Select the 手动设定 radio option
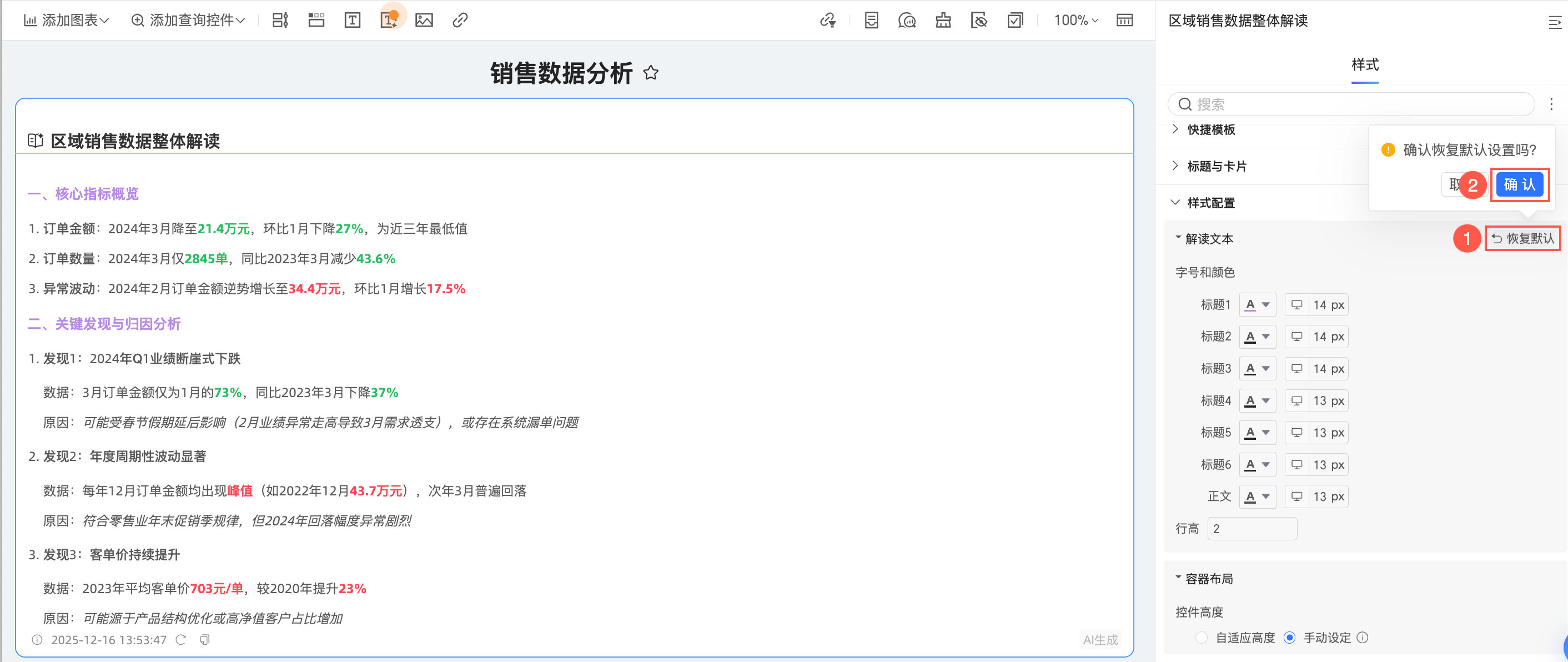The width and height of the screenshot is (1568, 662). pyautogui.click(x=1289, y=637)
